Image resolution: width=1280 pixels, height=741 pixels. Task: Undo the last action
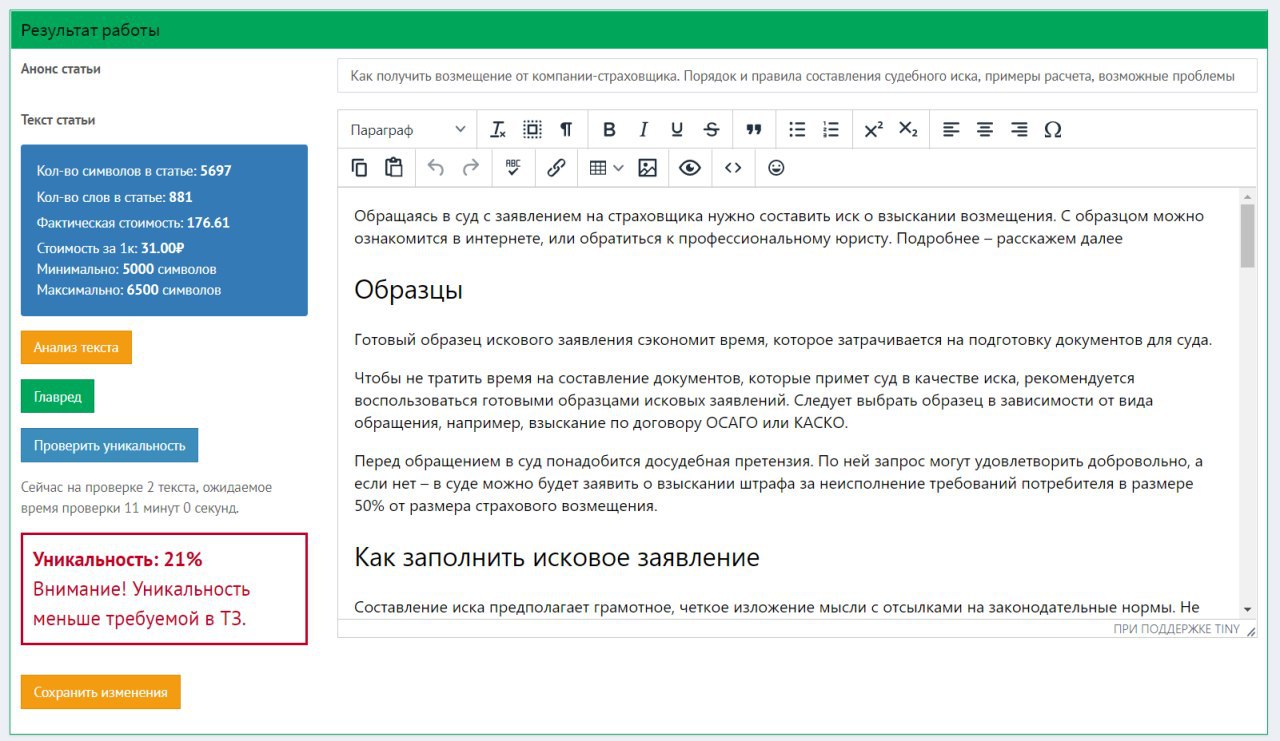[436, 168]
